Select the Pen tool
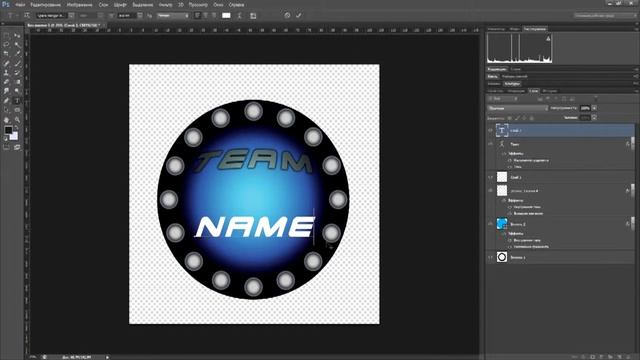Image resolution: width=640 pixels, height=360 pixels. point(7,100)
